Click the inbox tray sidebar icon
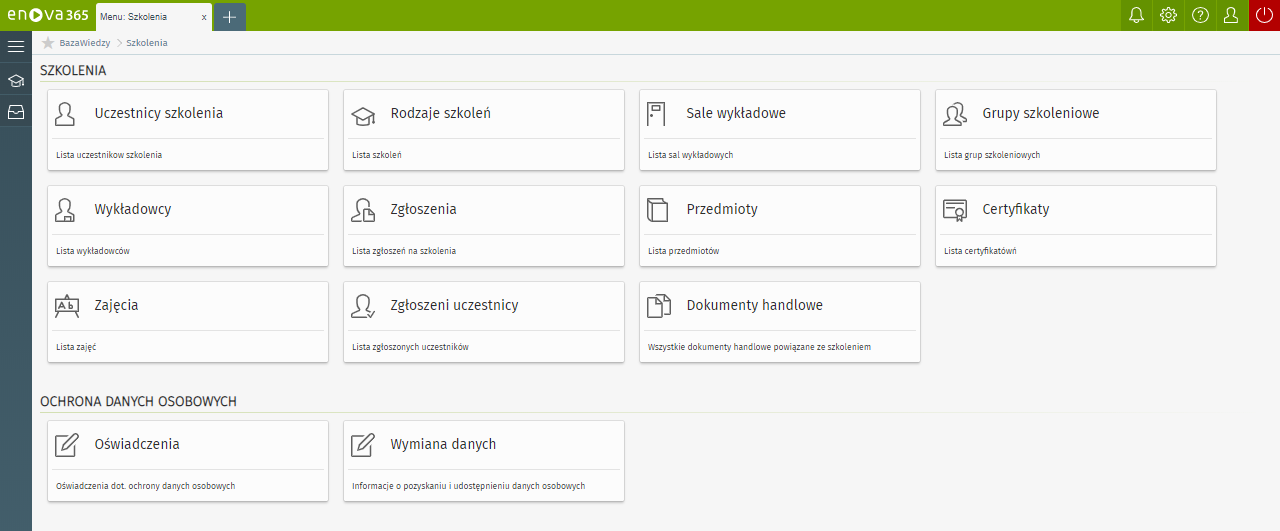 [16, 112]
